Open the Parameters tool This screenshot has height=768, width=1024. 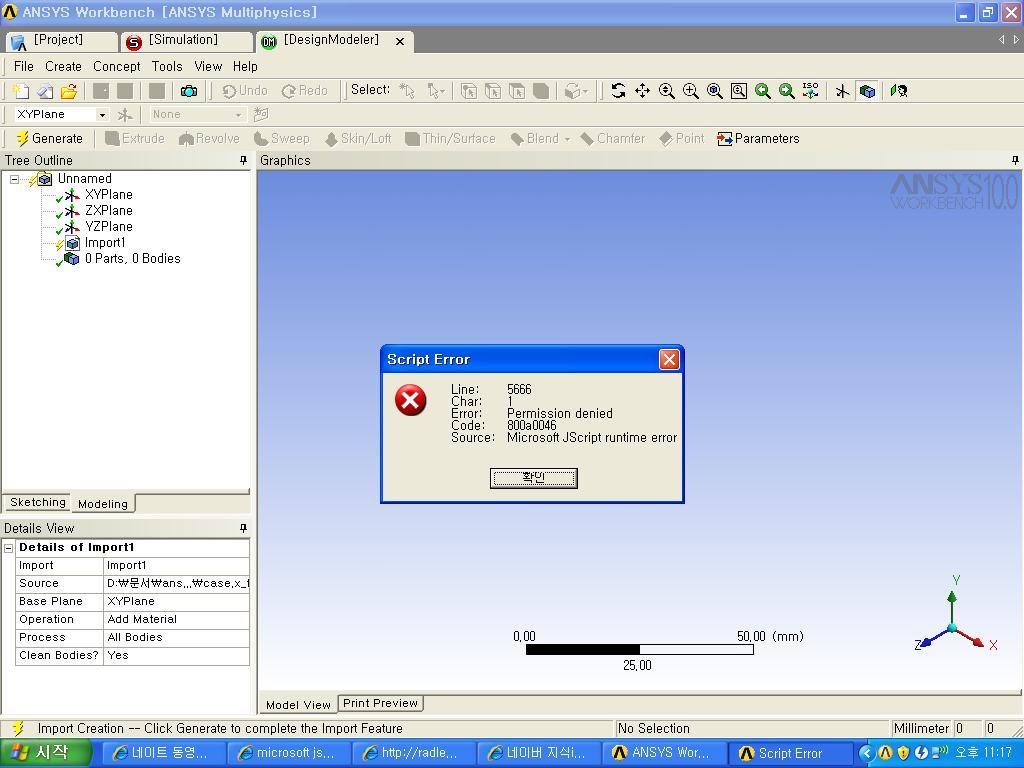click(x=758, y=139)
